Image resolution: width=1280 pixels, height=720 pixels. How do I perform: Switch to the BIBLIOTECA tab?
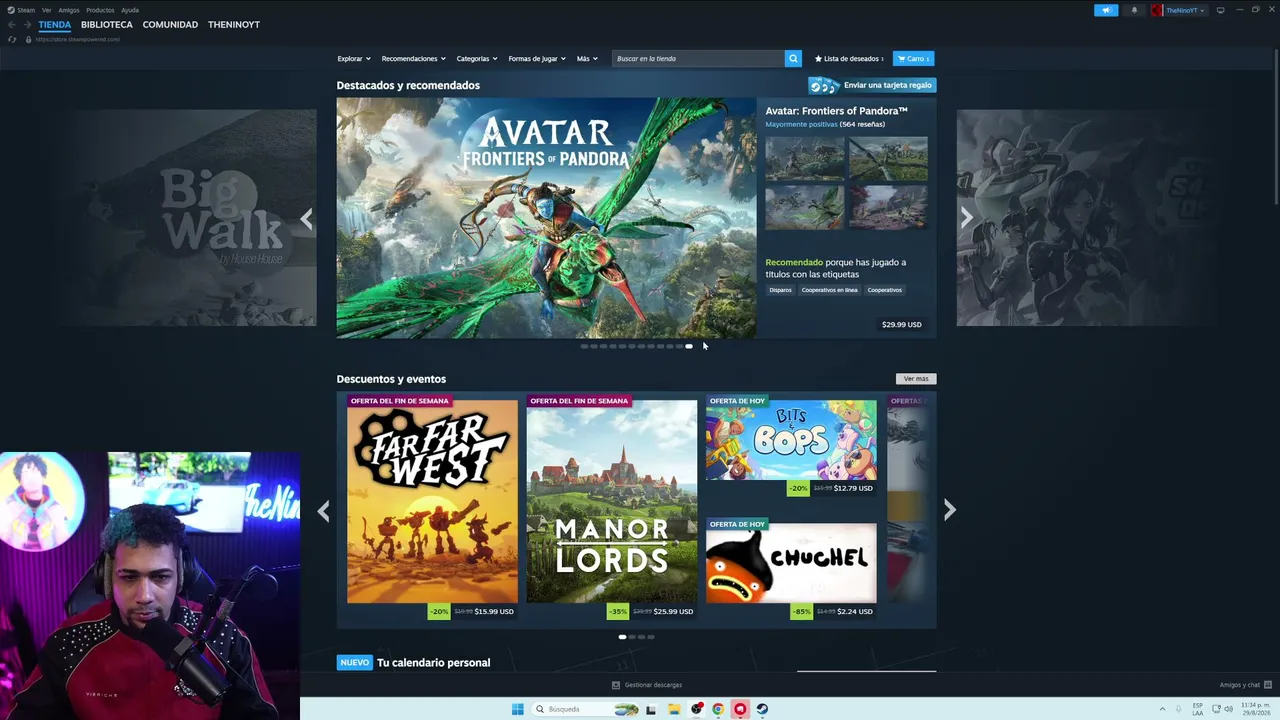107,25
